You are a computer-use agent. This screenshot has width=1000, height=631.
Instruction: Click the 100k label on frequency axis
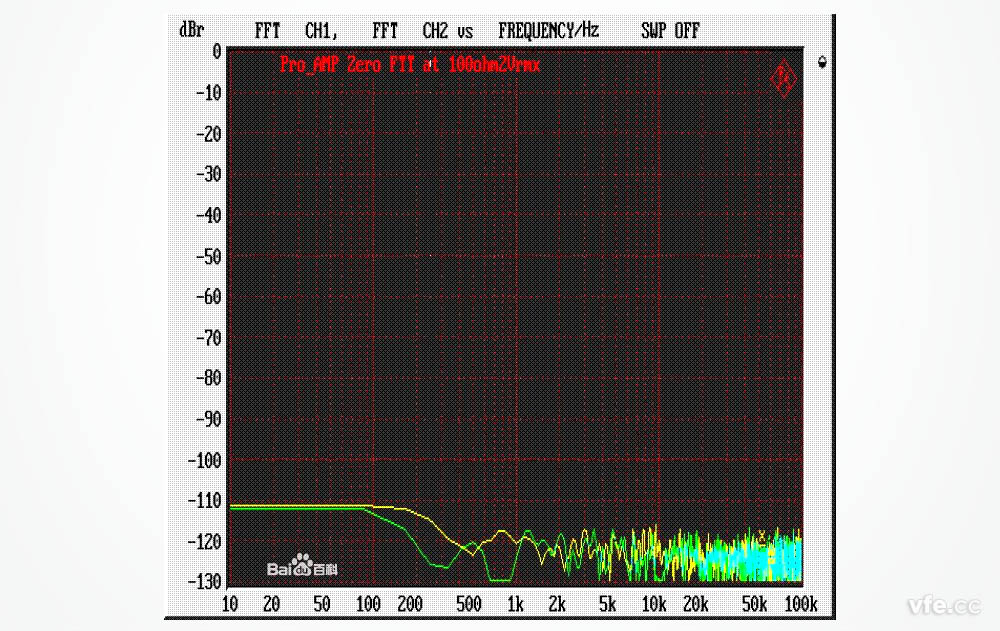pos(800,605)
